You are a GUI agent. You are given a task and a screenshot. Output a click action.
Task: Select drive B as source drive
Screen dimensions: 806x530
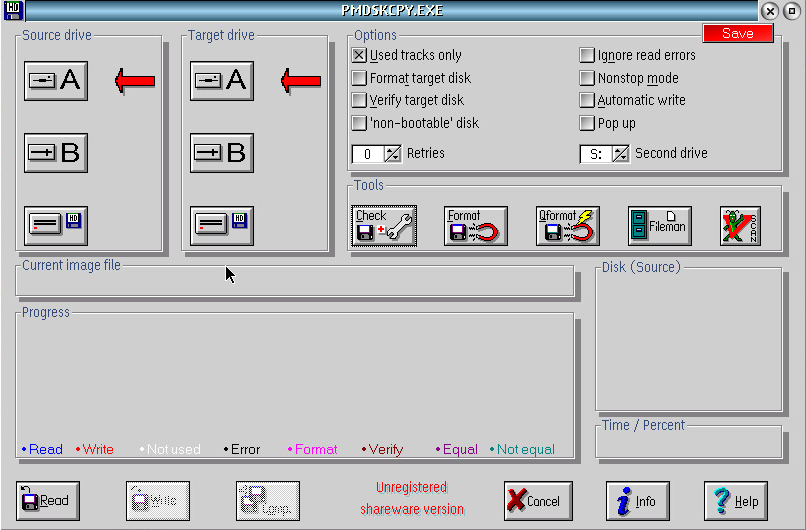[x=56, y=153]
